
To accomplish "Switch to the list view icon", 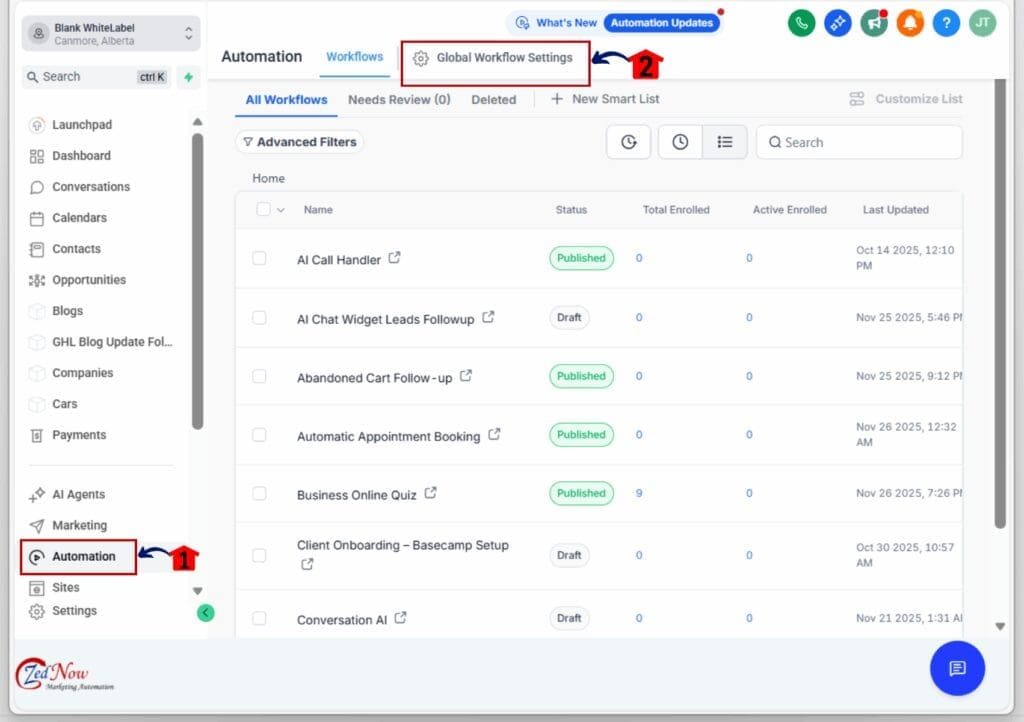I will pyautogui.click(x=725, y=142).
